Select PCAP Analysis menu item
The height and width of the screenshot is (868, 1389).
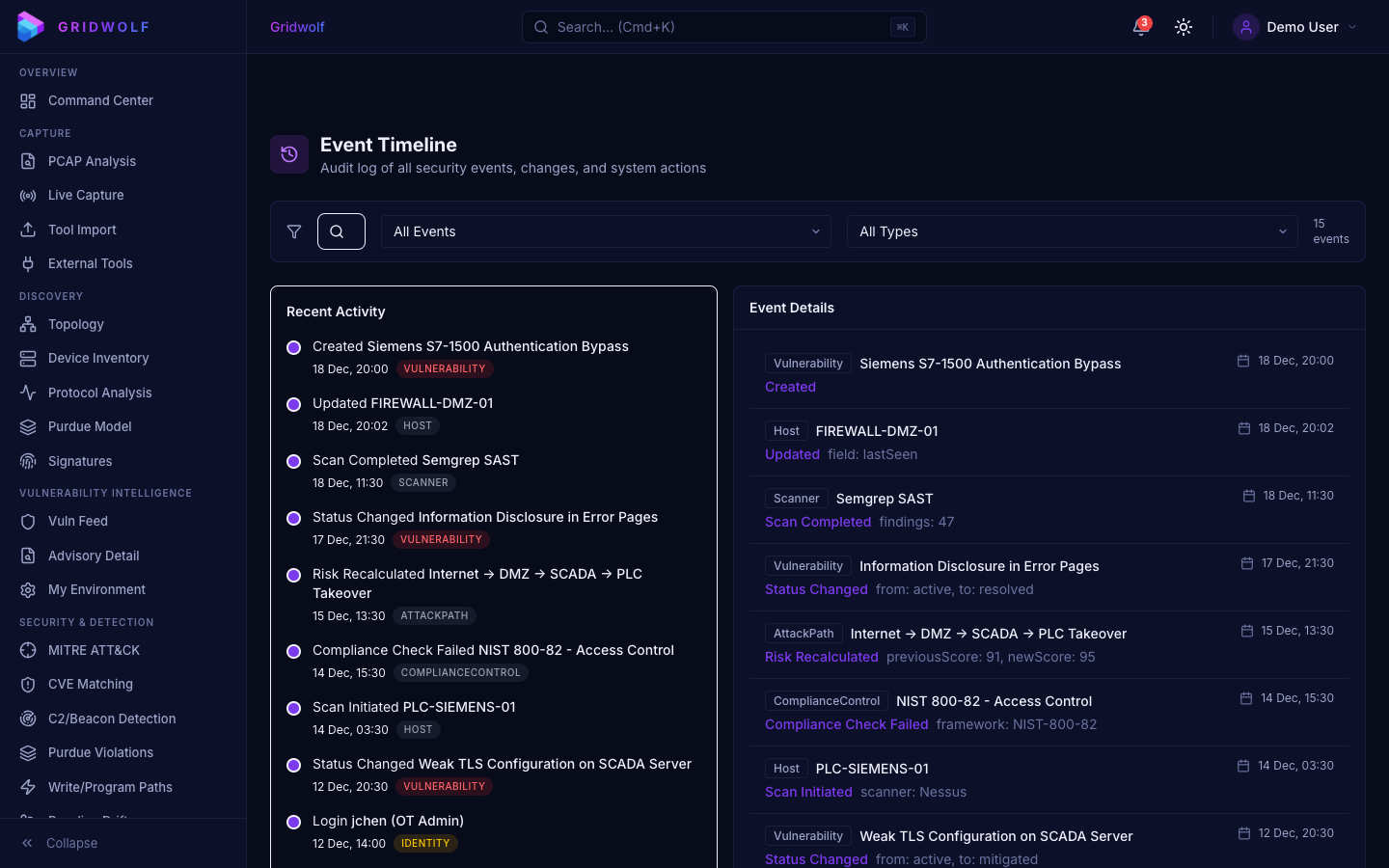click(92, 161)
